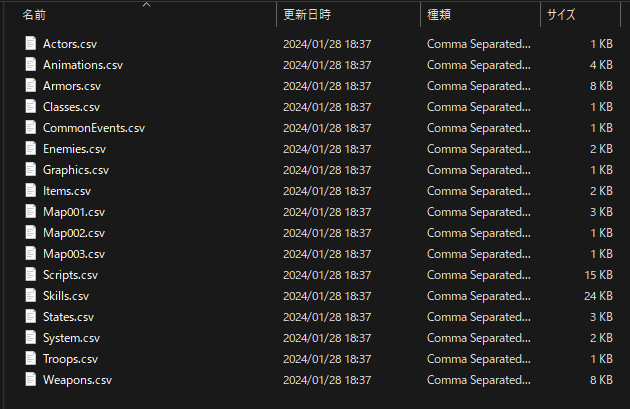Image resolution: width=630 pixels, height=409 pixels.
Task: Click the Weapons.csv file icon
Action: 31,379
